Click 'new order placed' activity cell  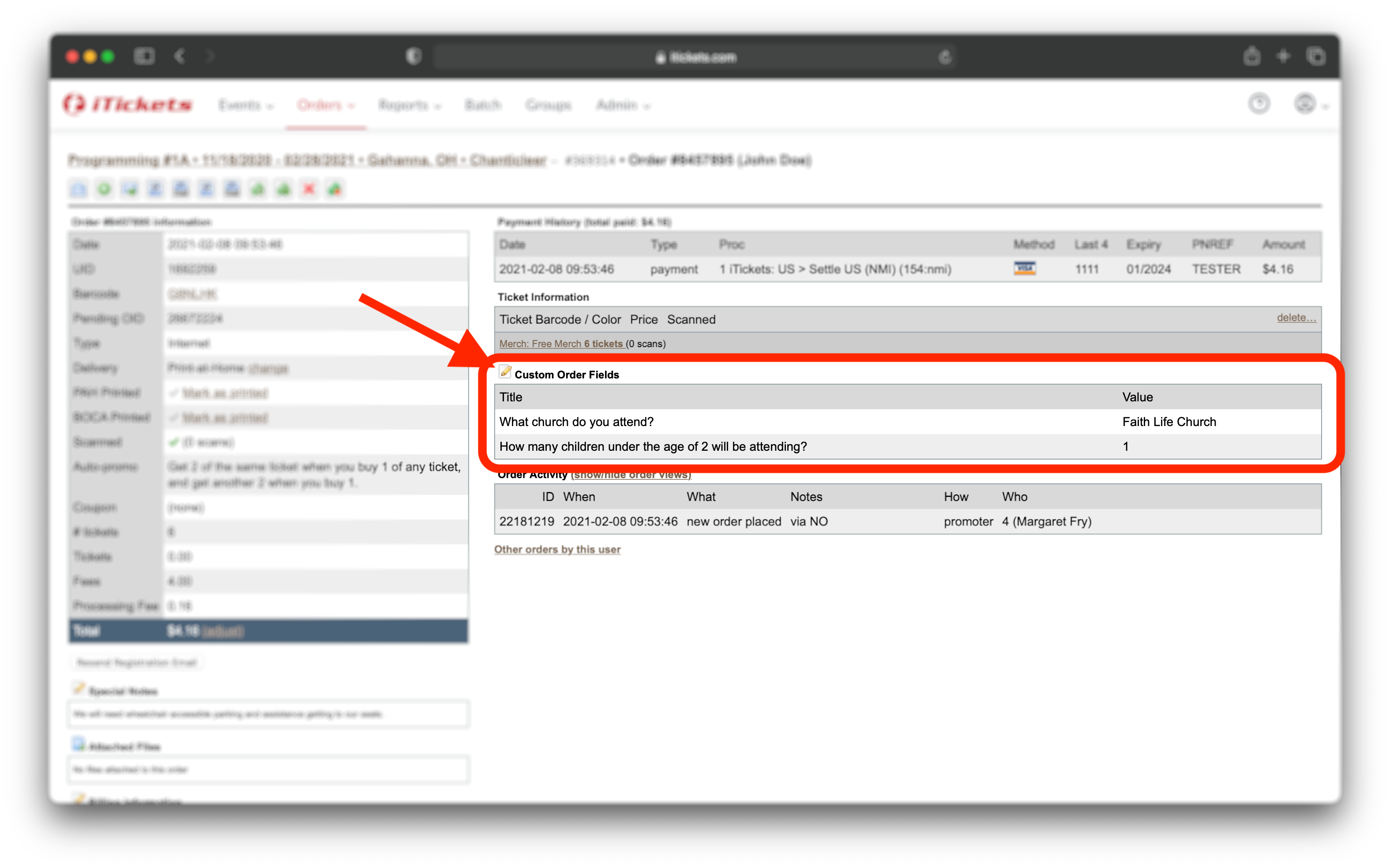click(x=733, y=522)
